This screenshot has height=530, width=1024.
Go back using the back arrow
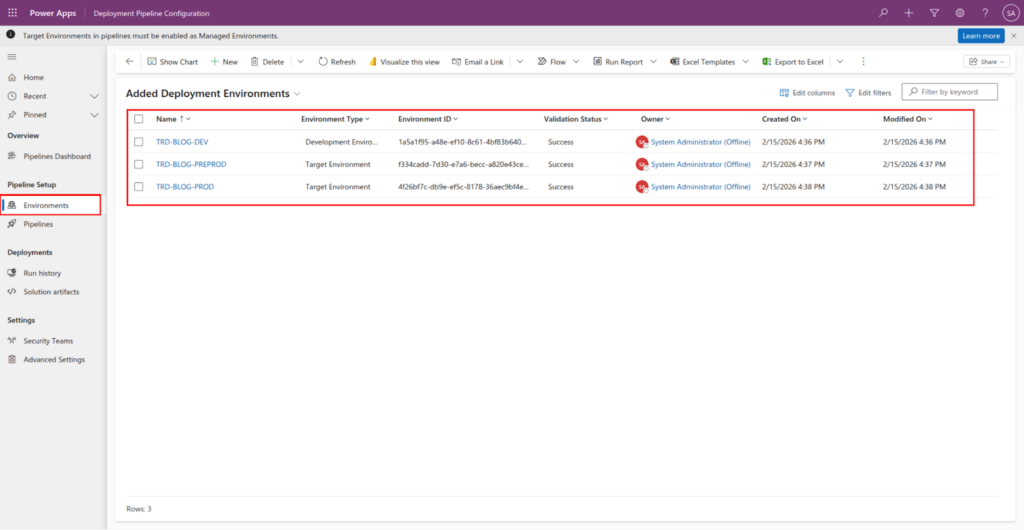[129, 62]
